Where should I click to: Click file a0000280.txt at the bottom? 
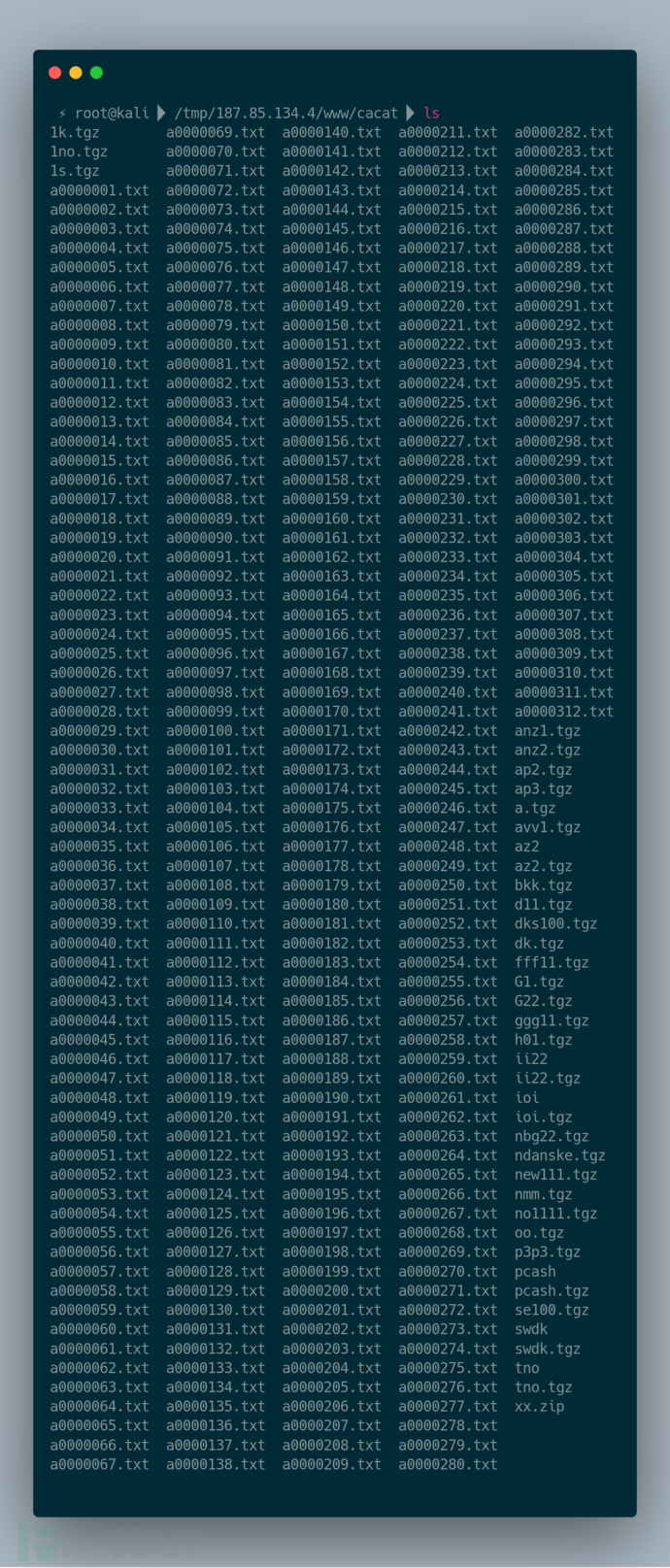[448, 1464]
